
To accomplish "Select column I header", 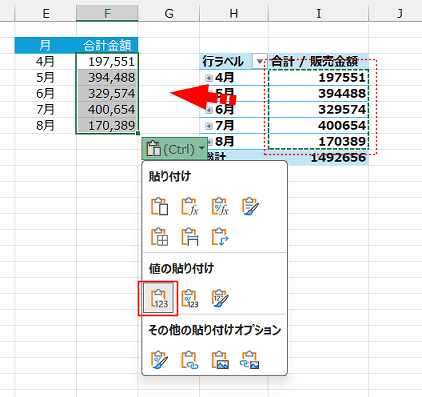I will (x=319, y=14).
